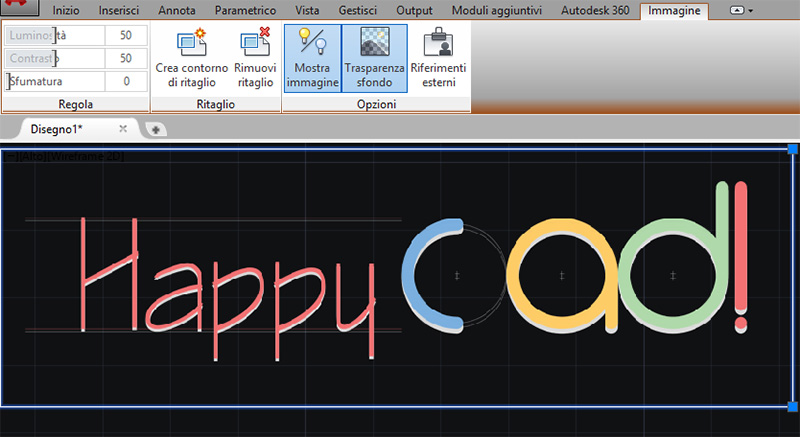The image size is (800, 437).
Task: Open Moduli aggiuntivi tab
Action: tap(497, 10)
